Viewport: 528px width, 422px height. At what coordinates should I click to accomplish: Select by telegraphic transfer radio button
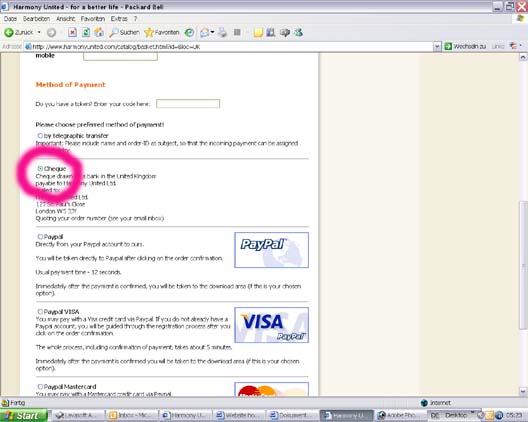click(x=40, y=136)
